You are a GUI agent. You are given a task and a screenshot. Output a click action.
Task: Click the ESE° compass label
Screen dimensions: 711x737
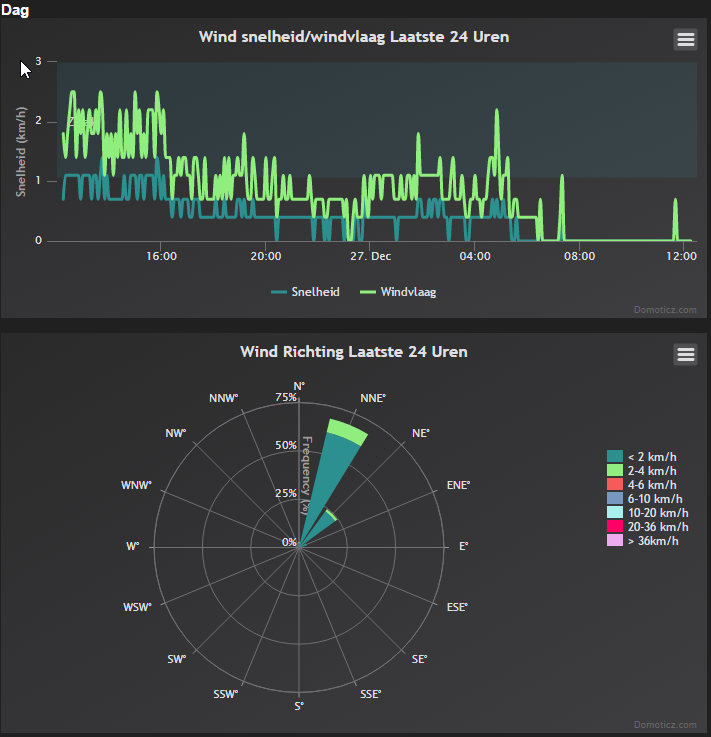point(457,607)
